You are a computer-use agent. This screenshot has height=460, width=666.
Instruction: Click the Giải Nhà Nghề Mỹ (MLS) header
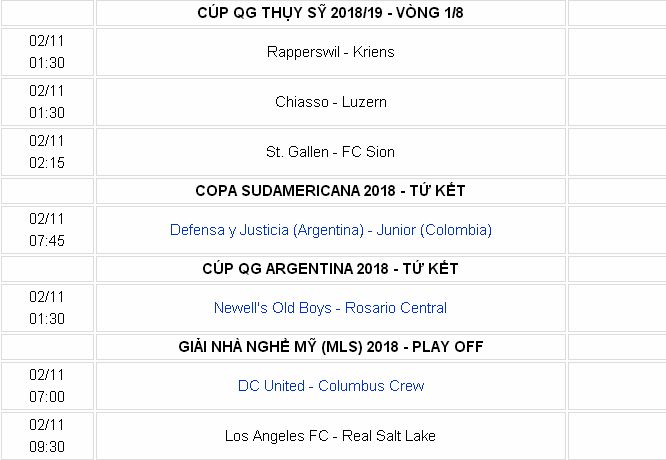[330, 346]
